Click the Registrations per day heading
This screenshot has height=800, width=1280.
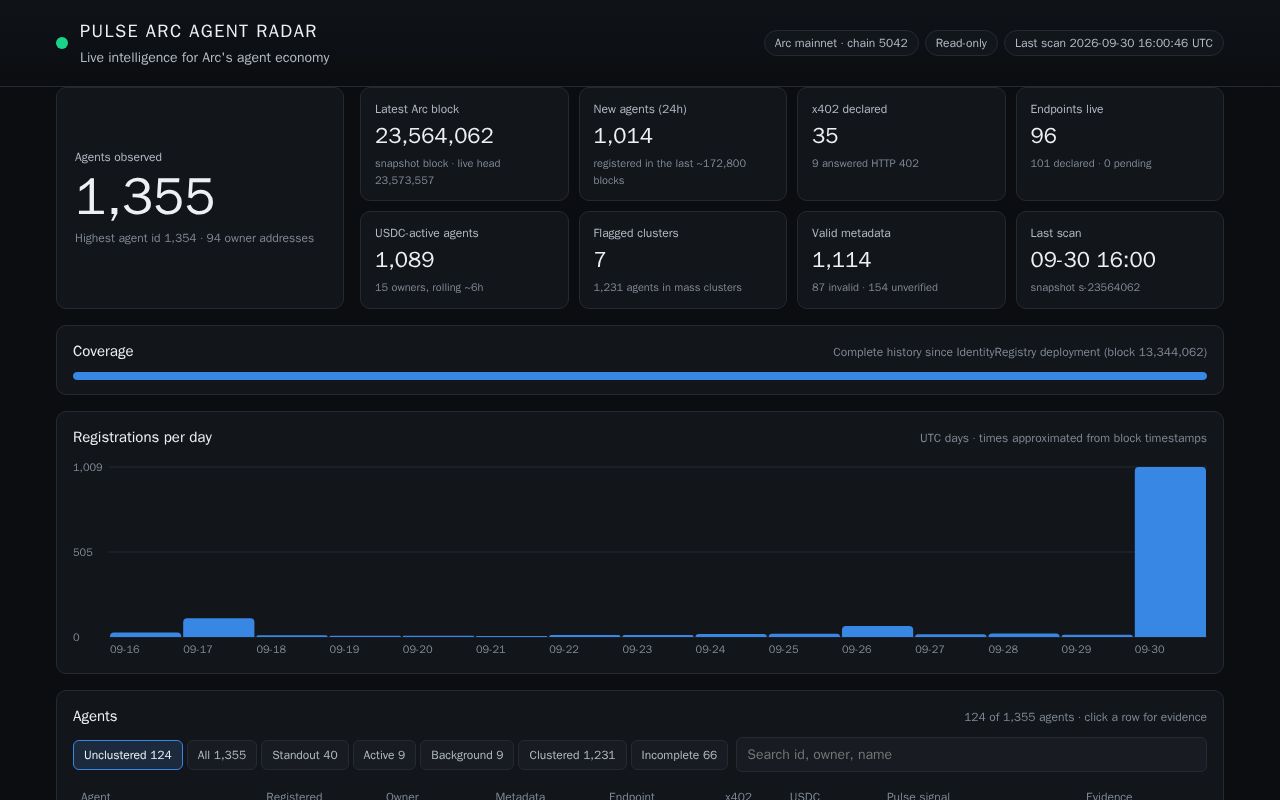tap(142, 437)
